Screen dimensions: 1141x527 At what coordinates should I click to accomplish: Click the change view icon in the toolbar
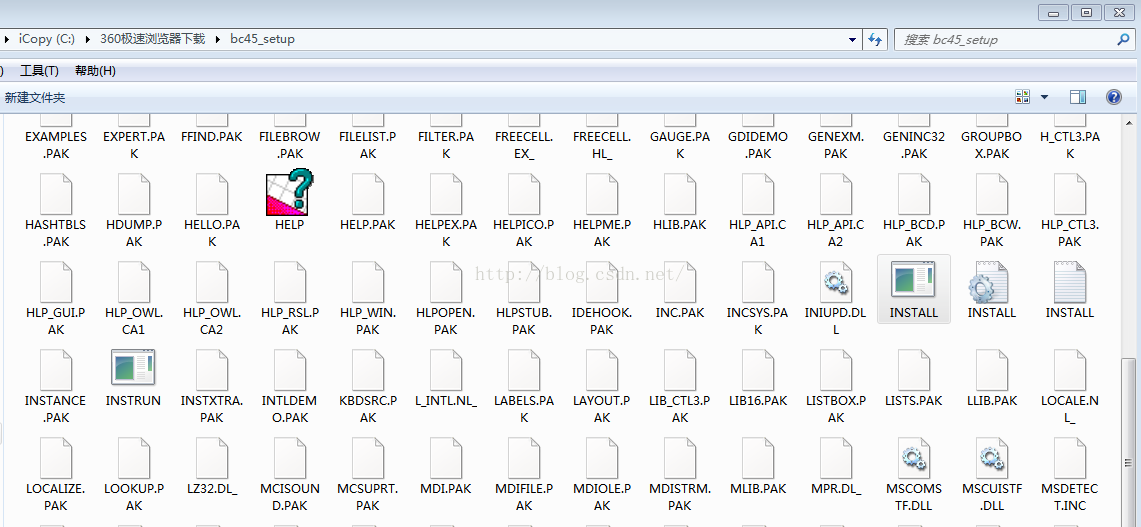point(1022,97)
